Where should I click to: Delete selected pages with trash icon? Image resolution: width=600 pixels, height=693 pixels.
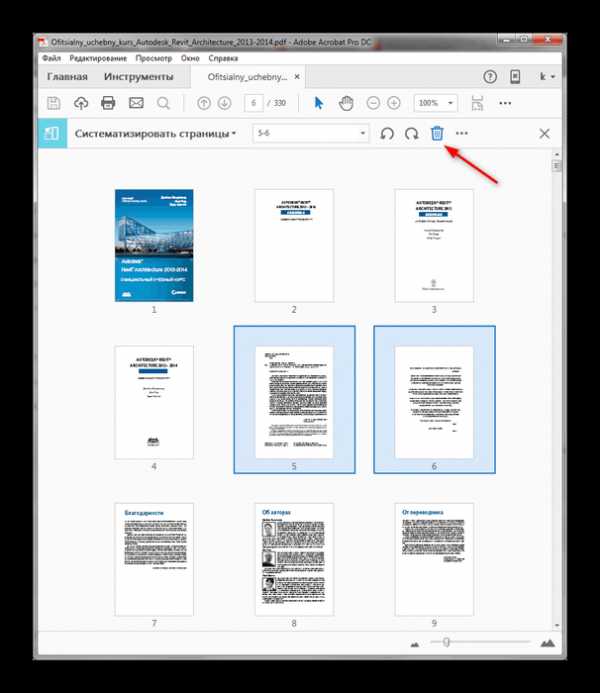pyautogui.click(x=437, y=133)
